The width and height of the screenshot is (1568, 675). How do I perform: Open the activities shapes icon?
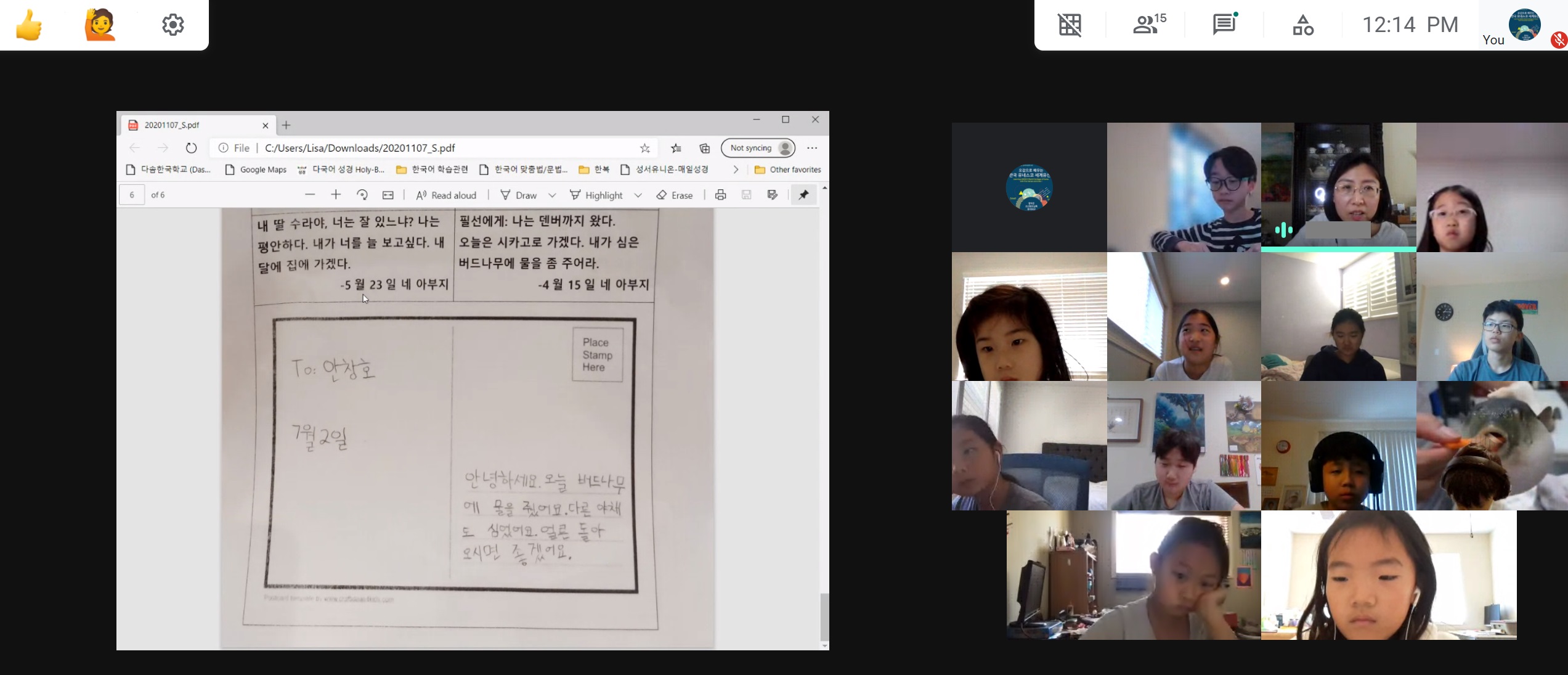[1303, 25]
